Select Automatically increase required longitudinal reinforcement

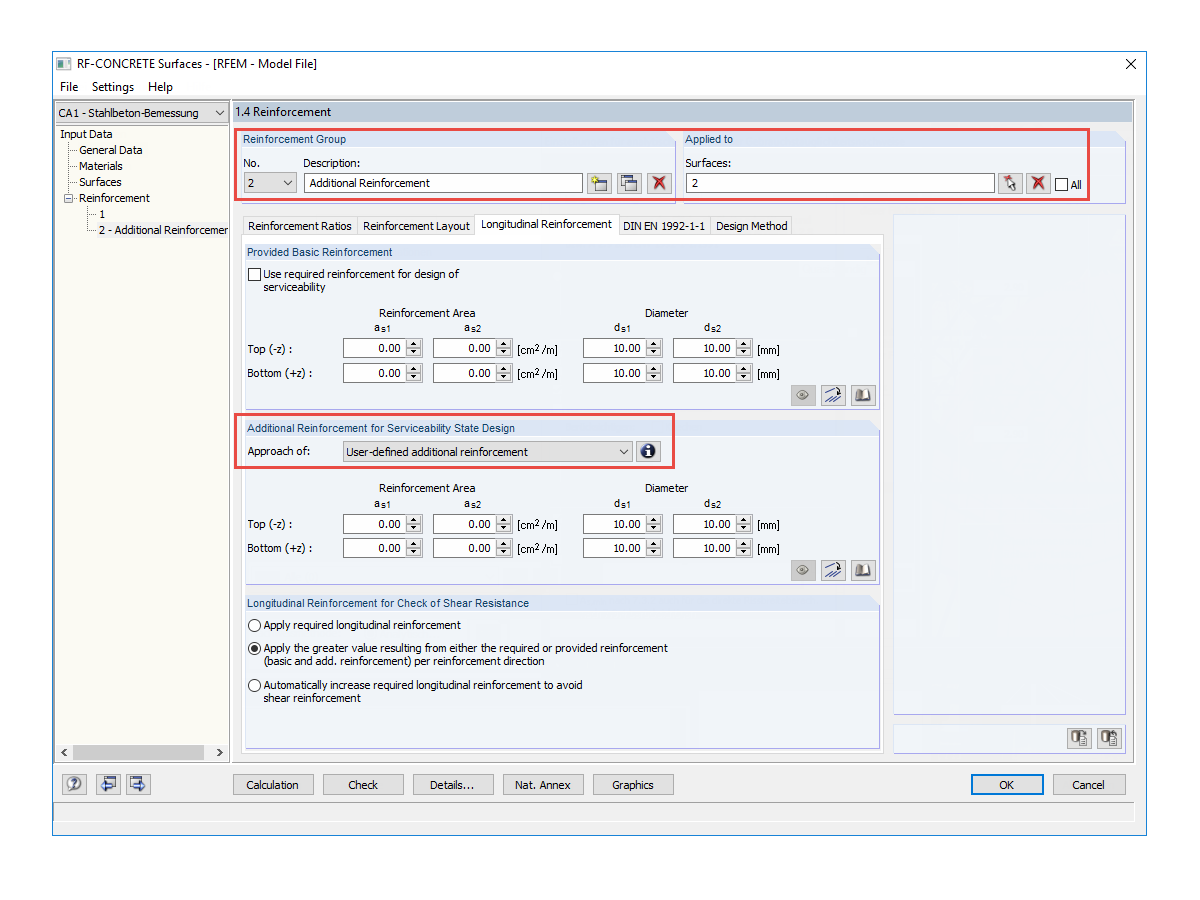254,686
